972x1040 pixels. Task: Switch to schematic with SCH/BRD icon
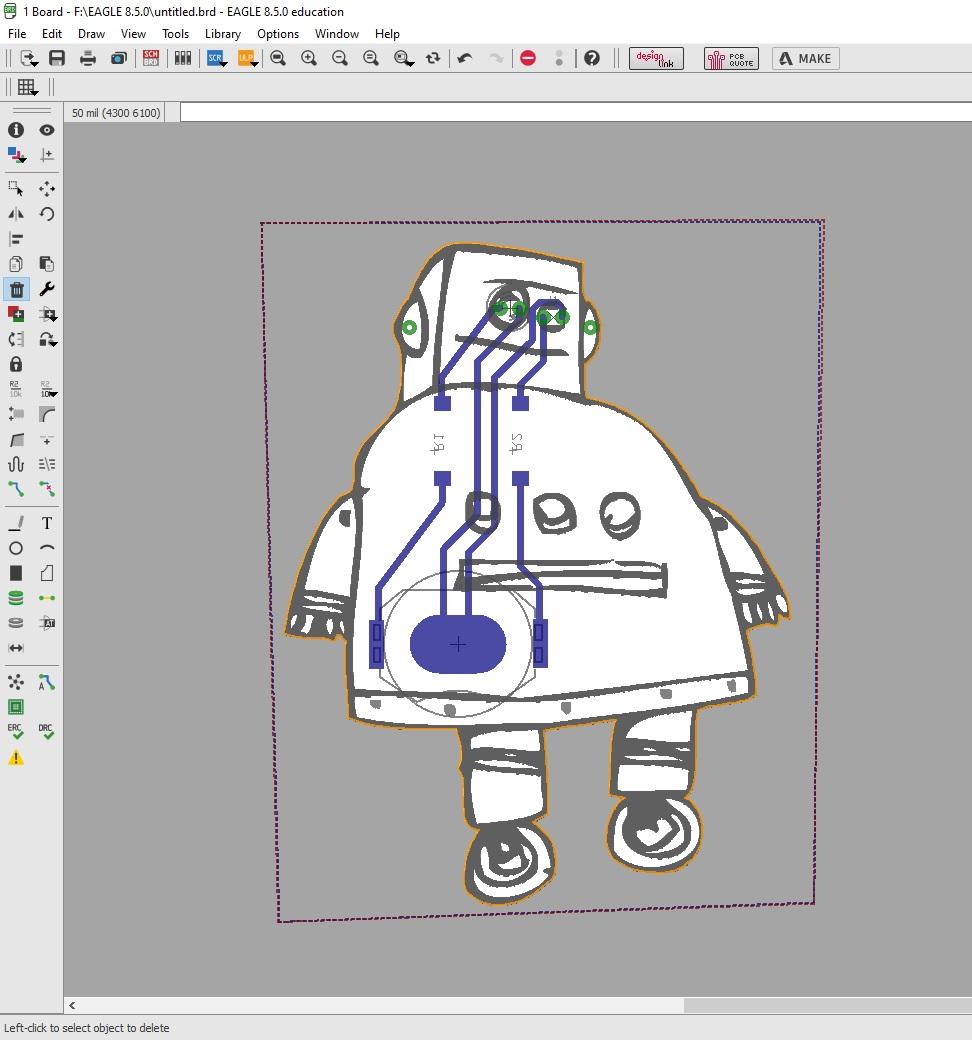pos(151,58)
